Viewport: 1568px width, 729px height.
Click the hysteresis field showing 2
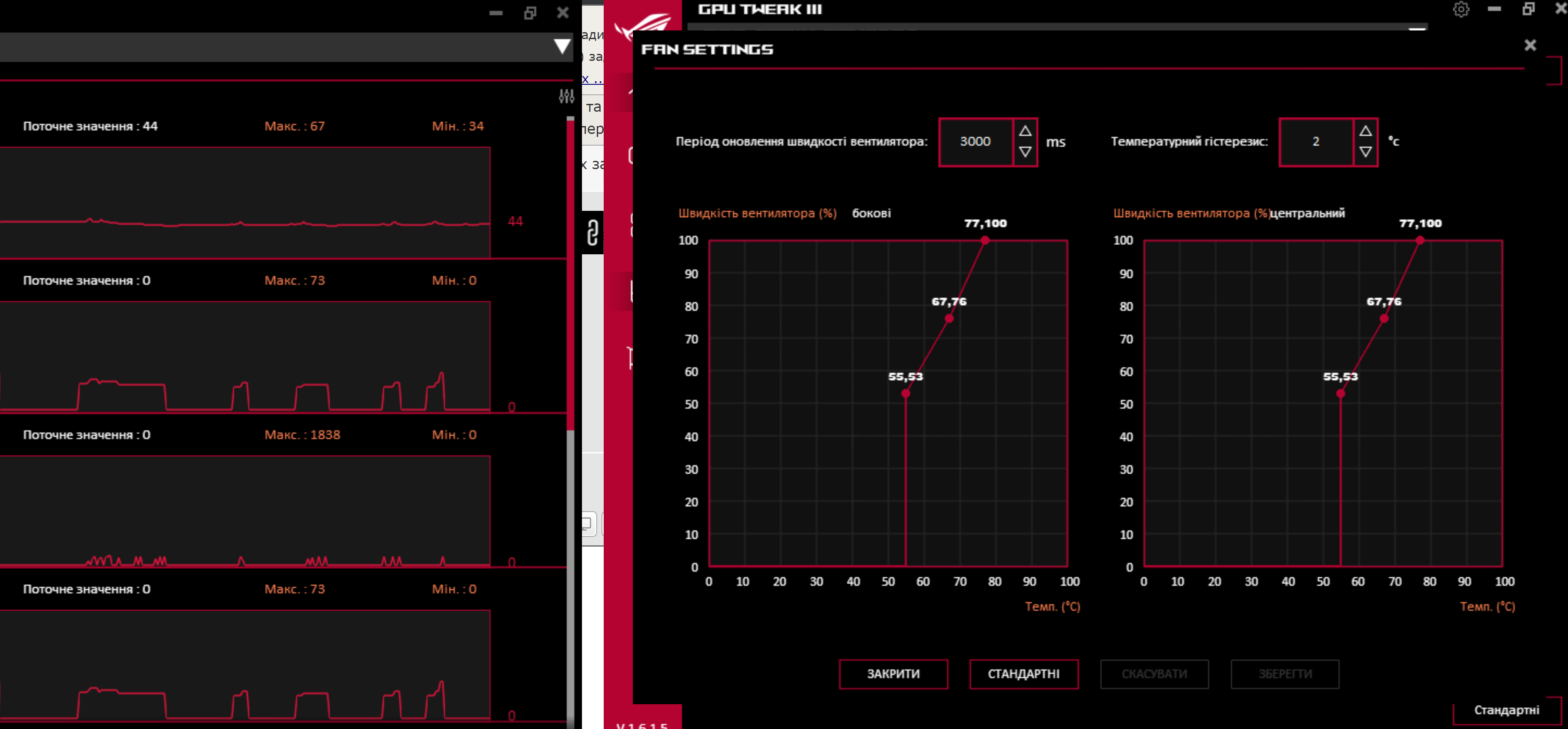pyautogui.click(x=1316, y=142)
